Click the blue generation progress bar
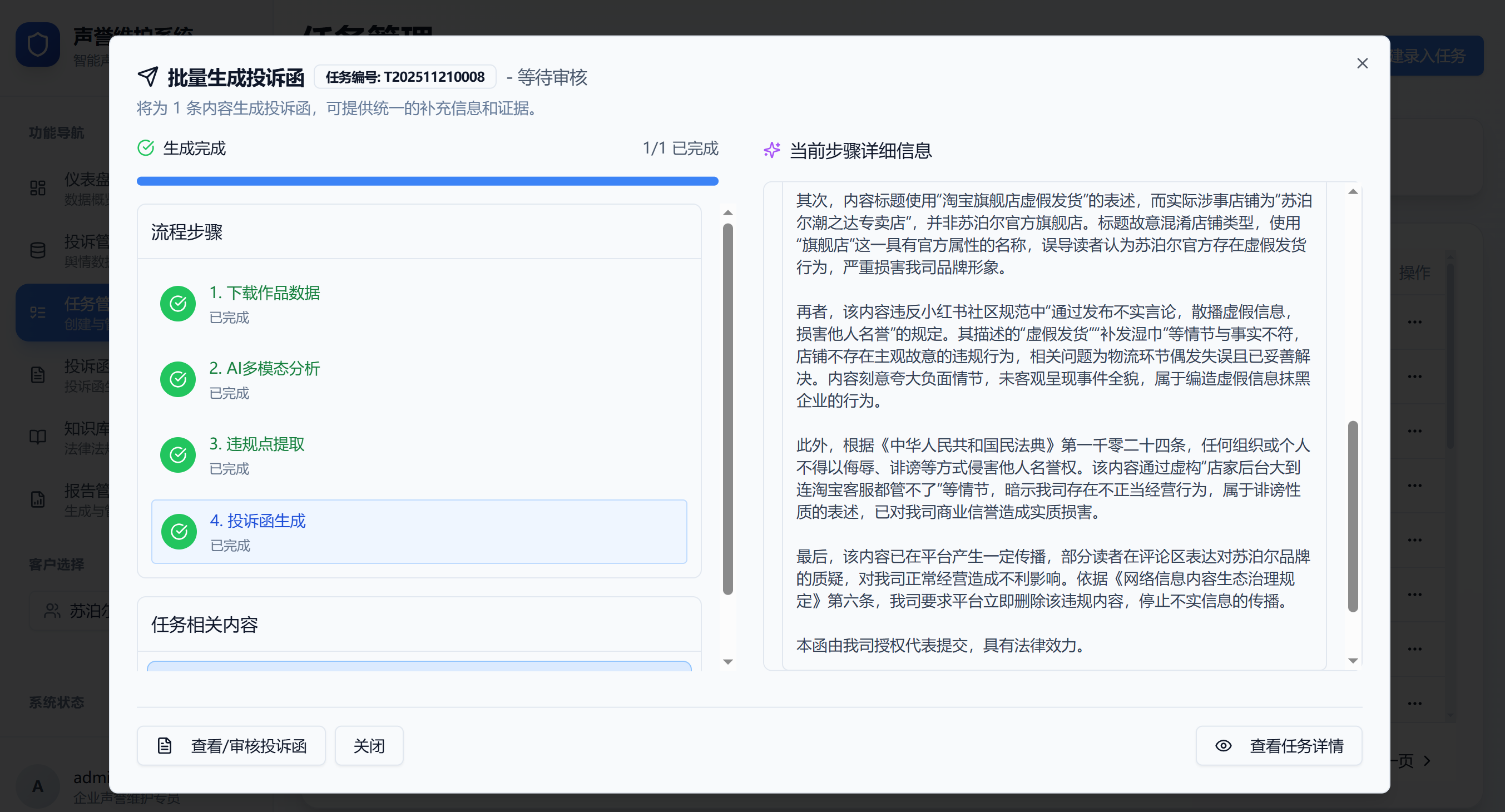This screenshot has height=812, width=1505. point(427,182)
